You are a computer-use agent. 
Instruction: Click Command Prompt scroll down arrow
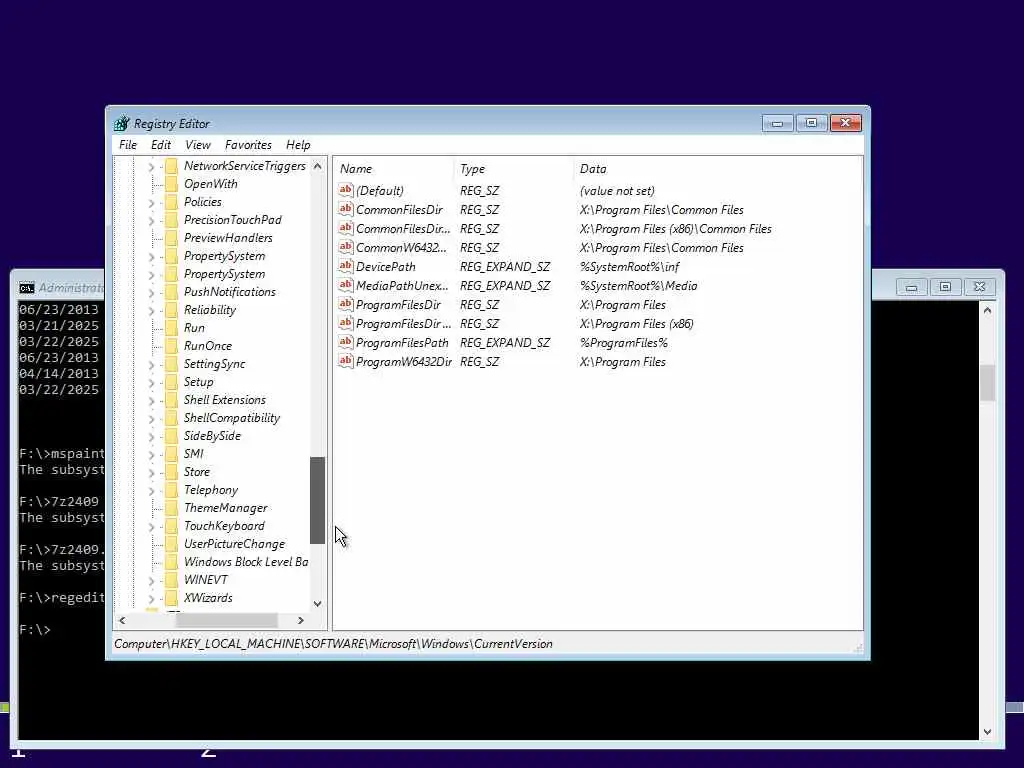click(x=987, y=732)
